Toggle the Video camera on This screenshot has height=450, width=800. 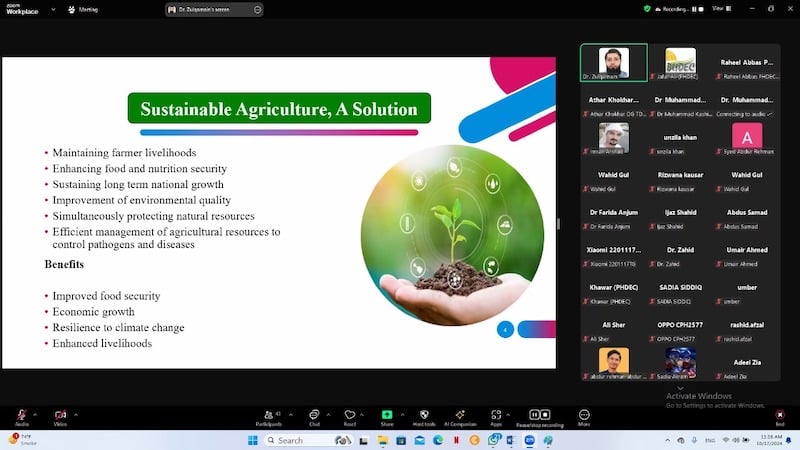click(60, 414)
